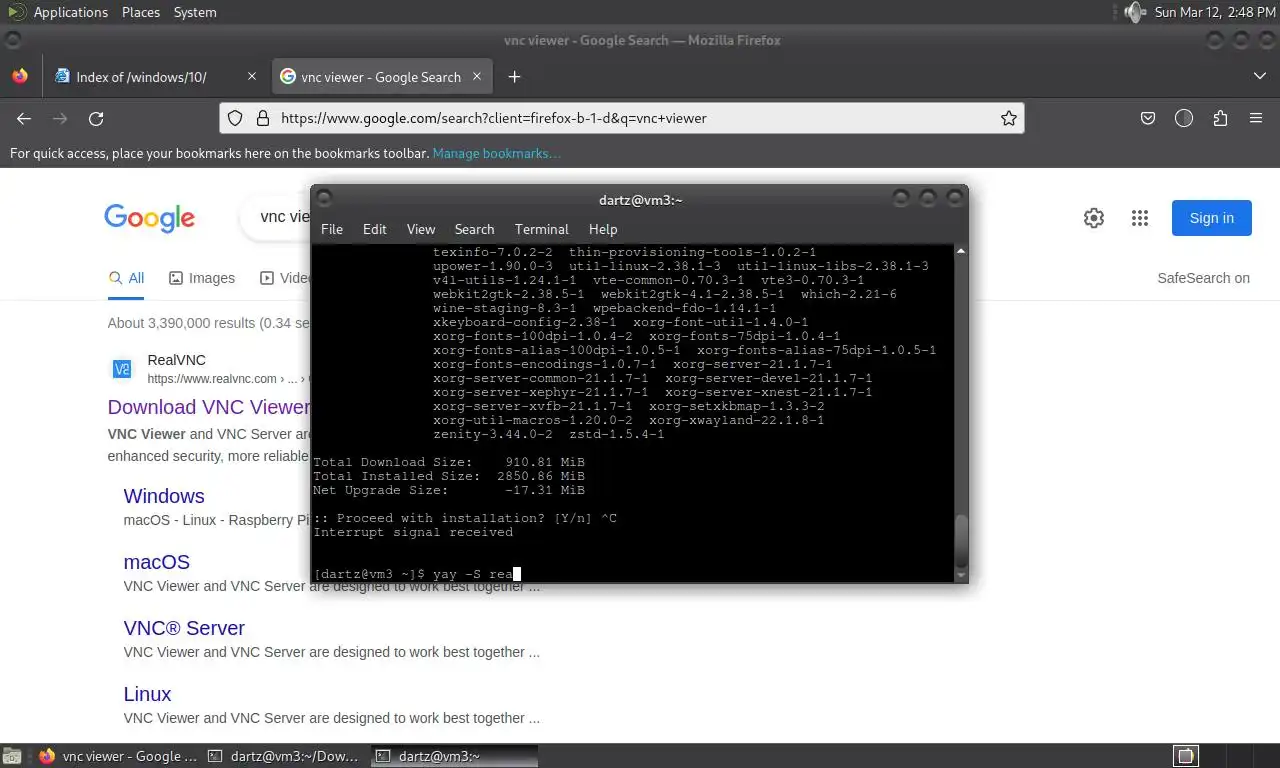Click the clock showing Sun Mar 12, 2:48 PM
This screenshot has height=768, width=1280.
click(1215, 12)
